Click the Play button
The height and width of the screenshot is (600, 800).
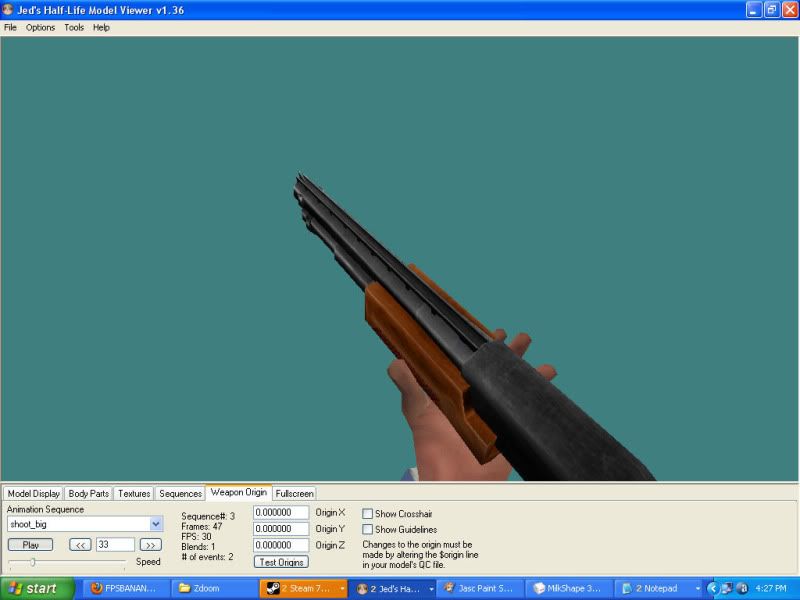click(31, 545)
